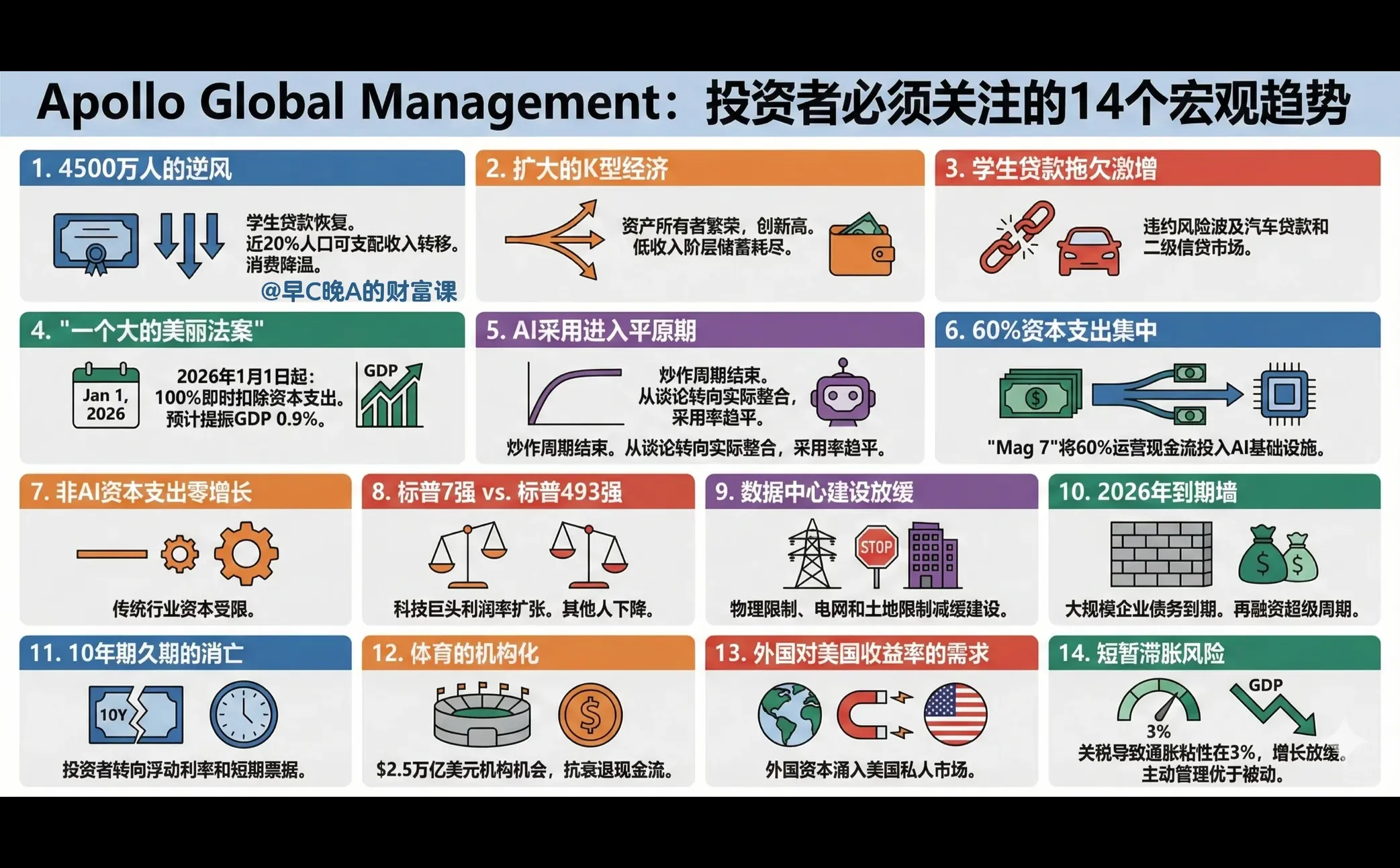Click the broken 10Y banknote icon
Image resolution: width=1400 pixels, height=868 pixels.
pyautogui.click(x=134, y=714)
